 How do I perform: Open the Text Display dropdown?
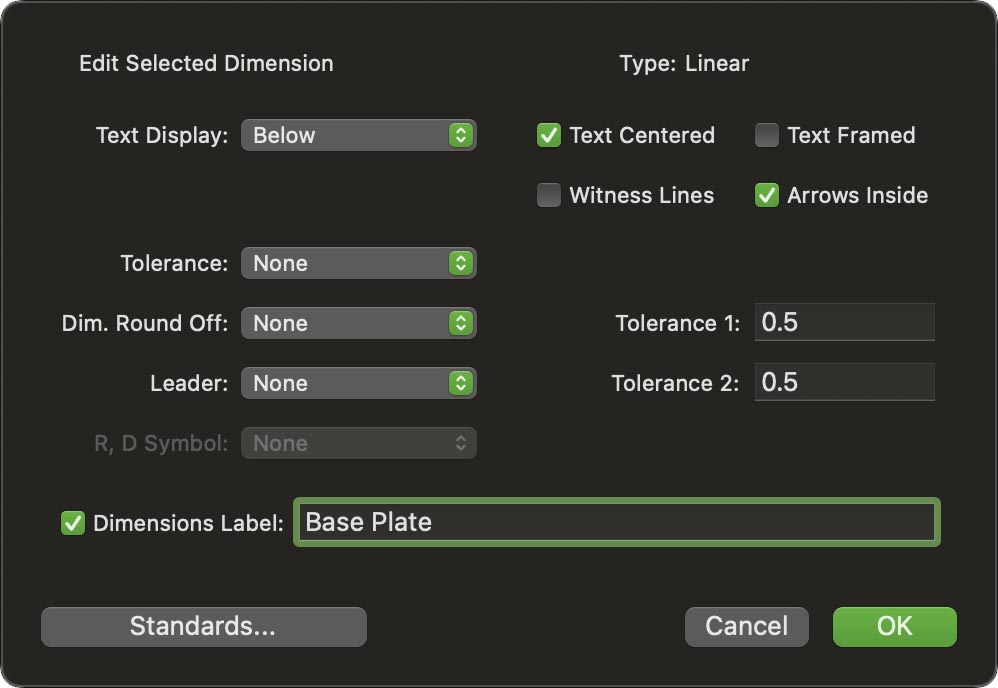tap(358, 135)
